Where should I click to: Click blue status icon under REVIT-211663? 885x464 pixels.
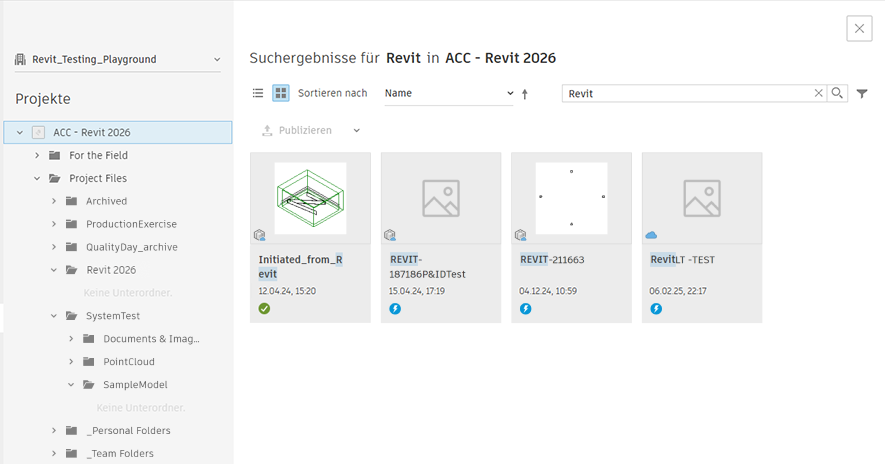(526, 309)
